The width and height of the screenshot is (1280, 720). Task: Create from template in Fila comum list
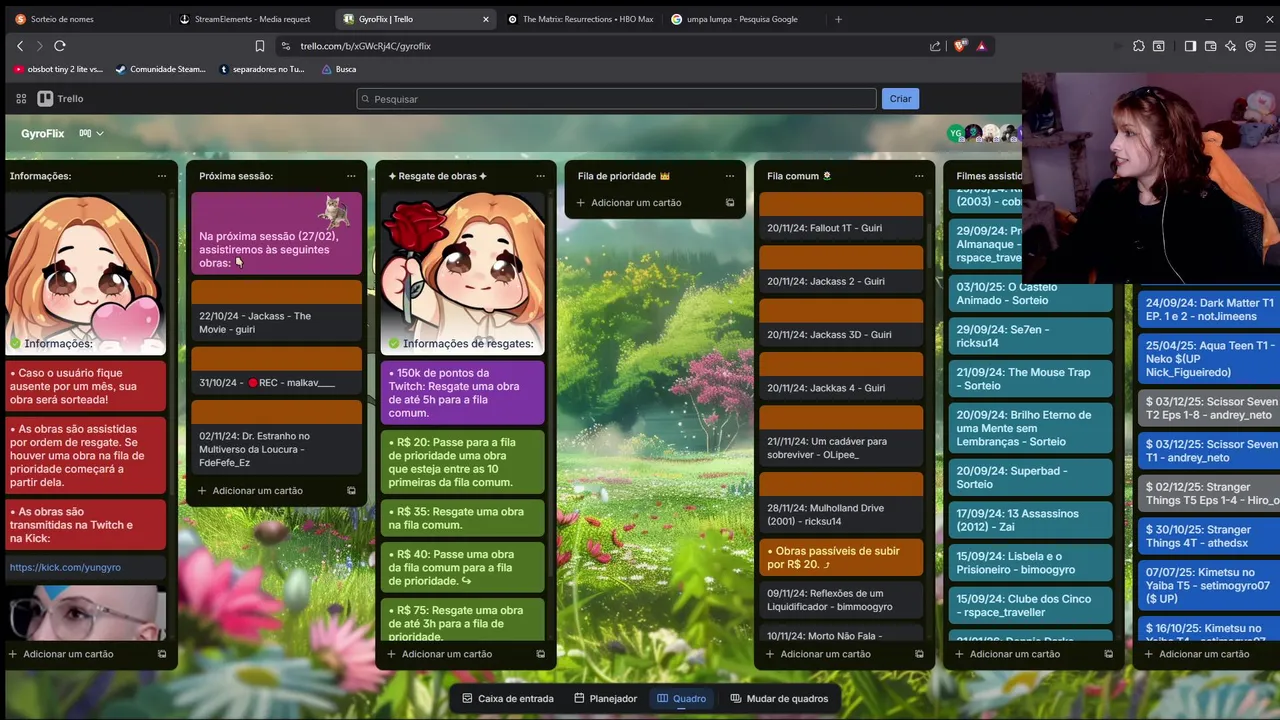tap(919, 654)
